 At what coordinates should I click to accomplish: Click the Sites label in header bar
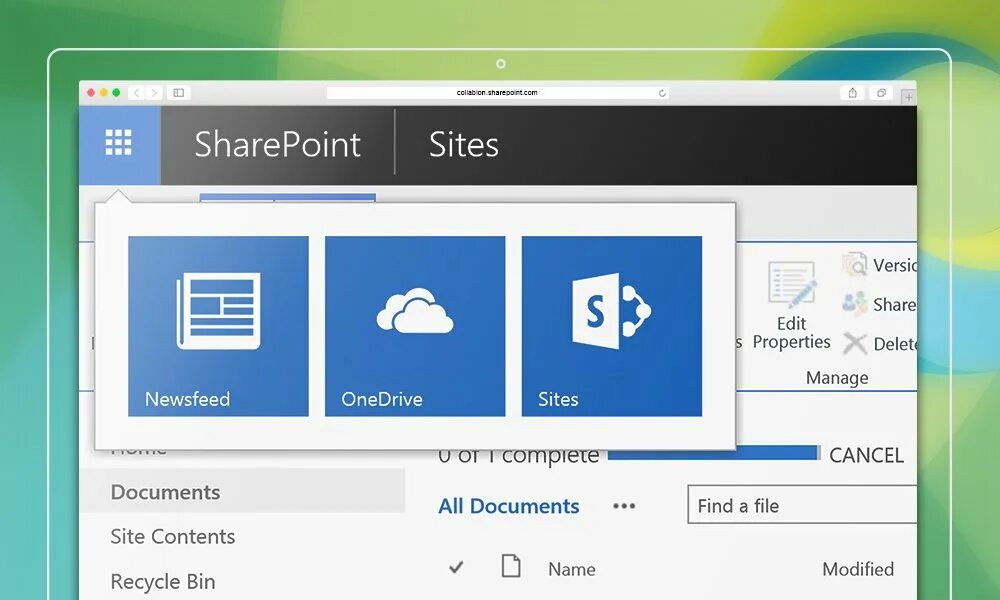click(x=464, y=144)
